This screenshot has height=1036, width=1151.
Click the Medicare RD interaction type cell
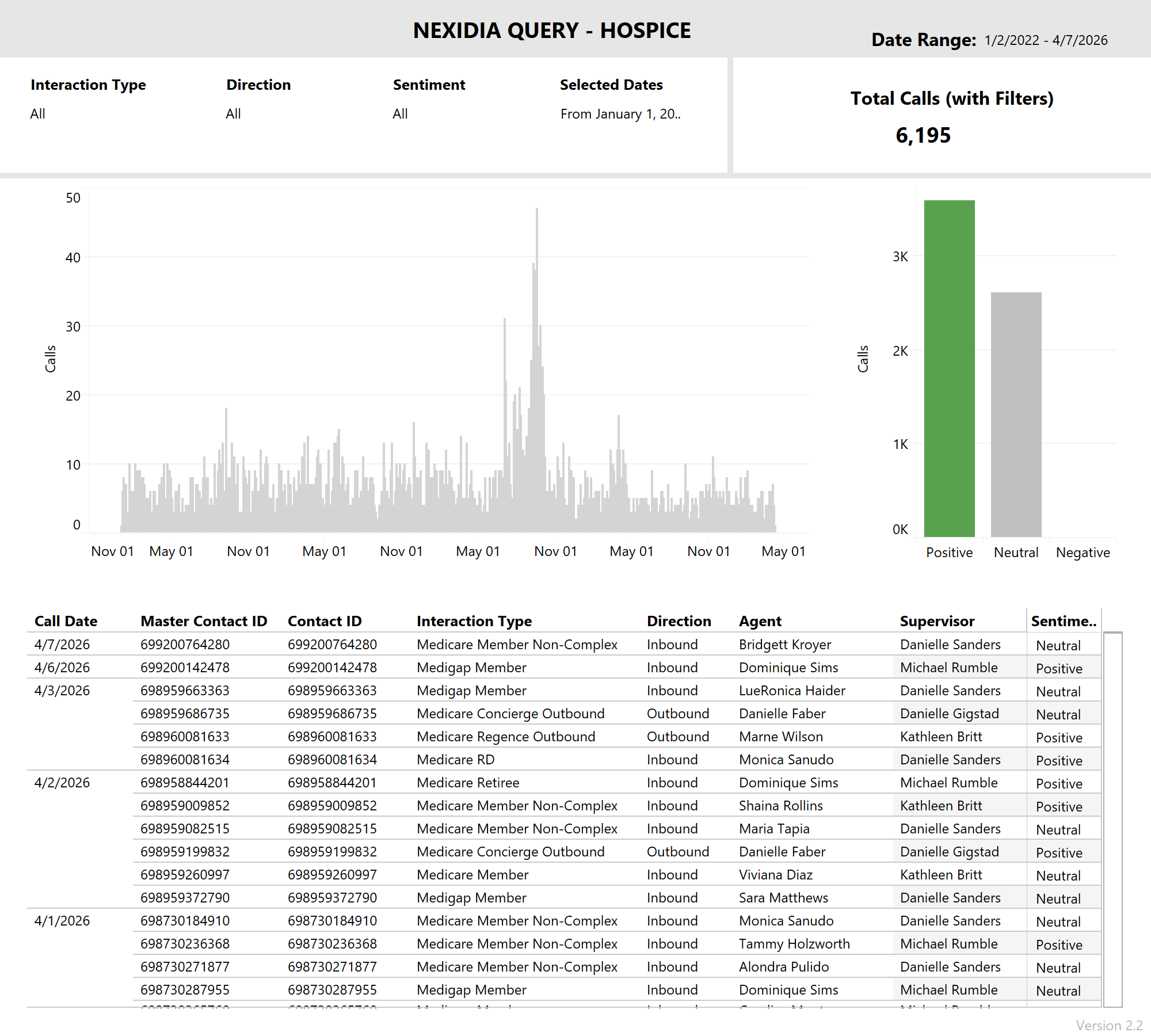(x=456, y=760)
